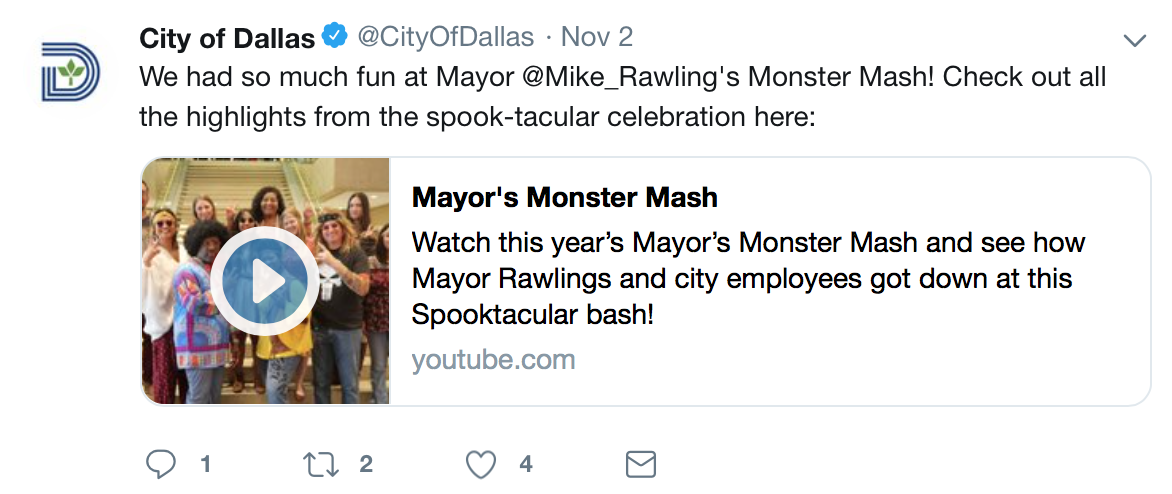Expand the tweet options chevron menu

(x=1134, y=41)
